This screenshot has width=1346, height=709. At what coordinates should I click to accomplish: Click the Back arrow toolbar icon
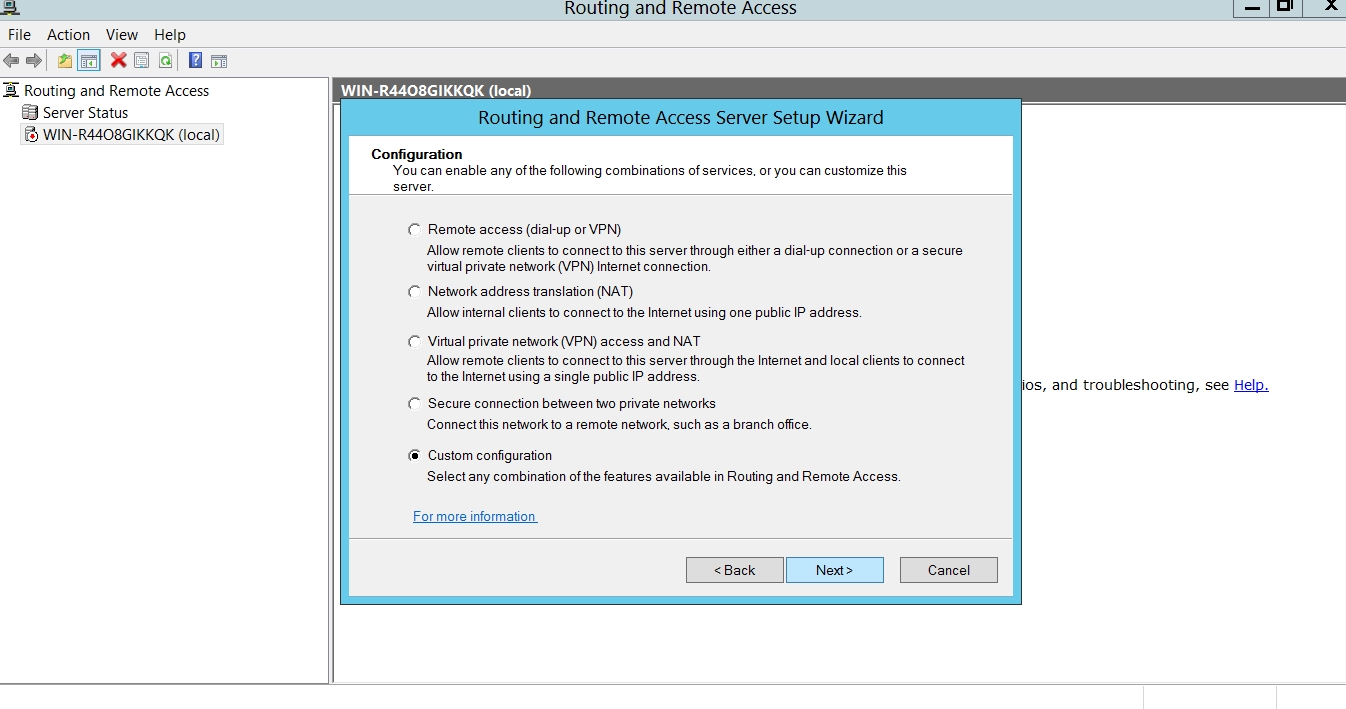pos(12,61)
